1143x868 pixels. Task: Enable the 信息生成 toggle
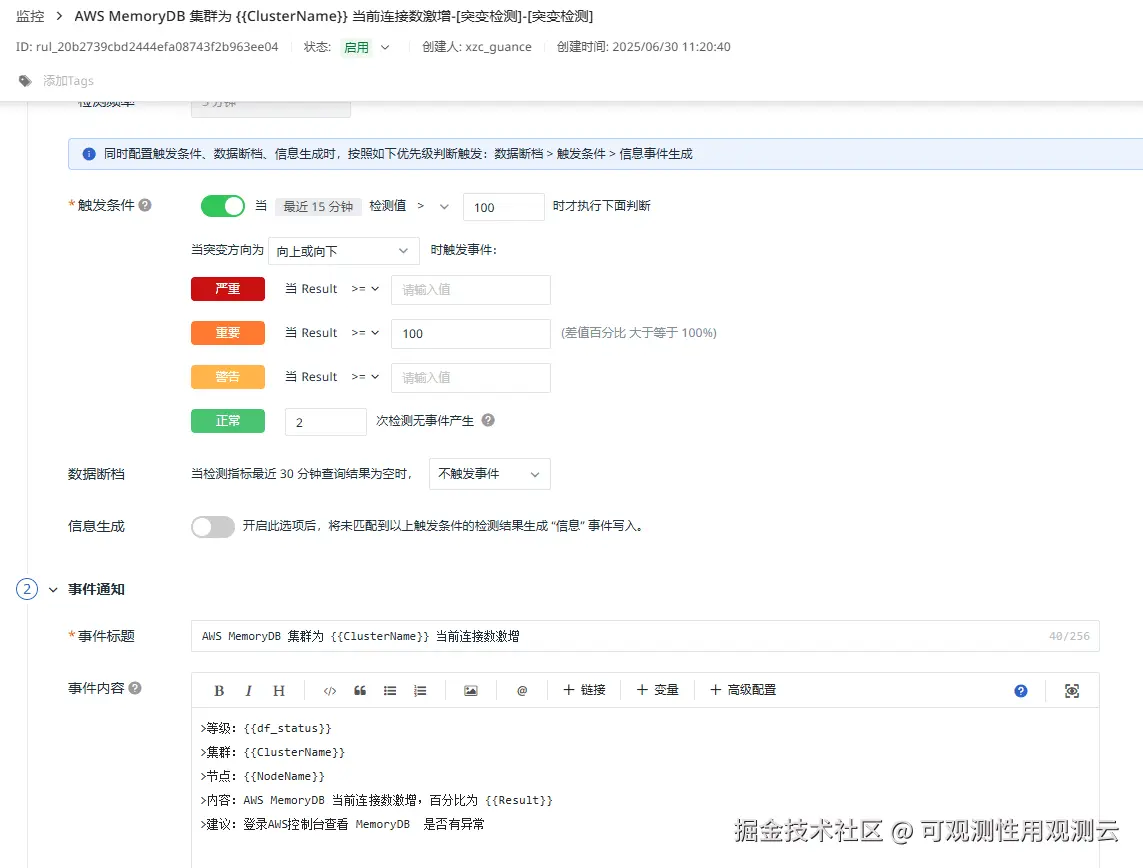tap(213, 526)
